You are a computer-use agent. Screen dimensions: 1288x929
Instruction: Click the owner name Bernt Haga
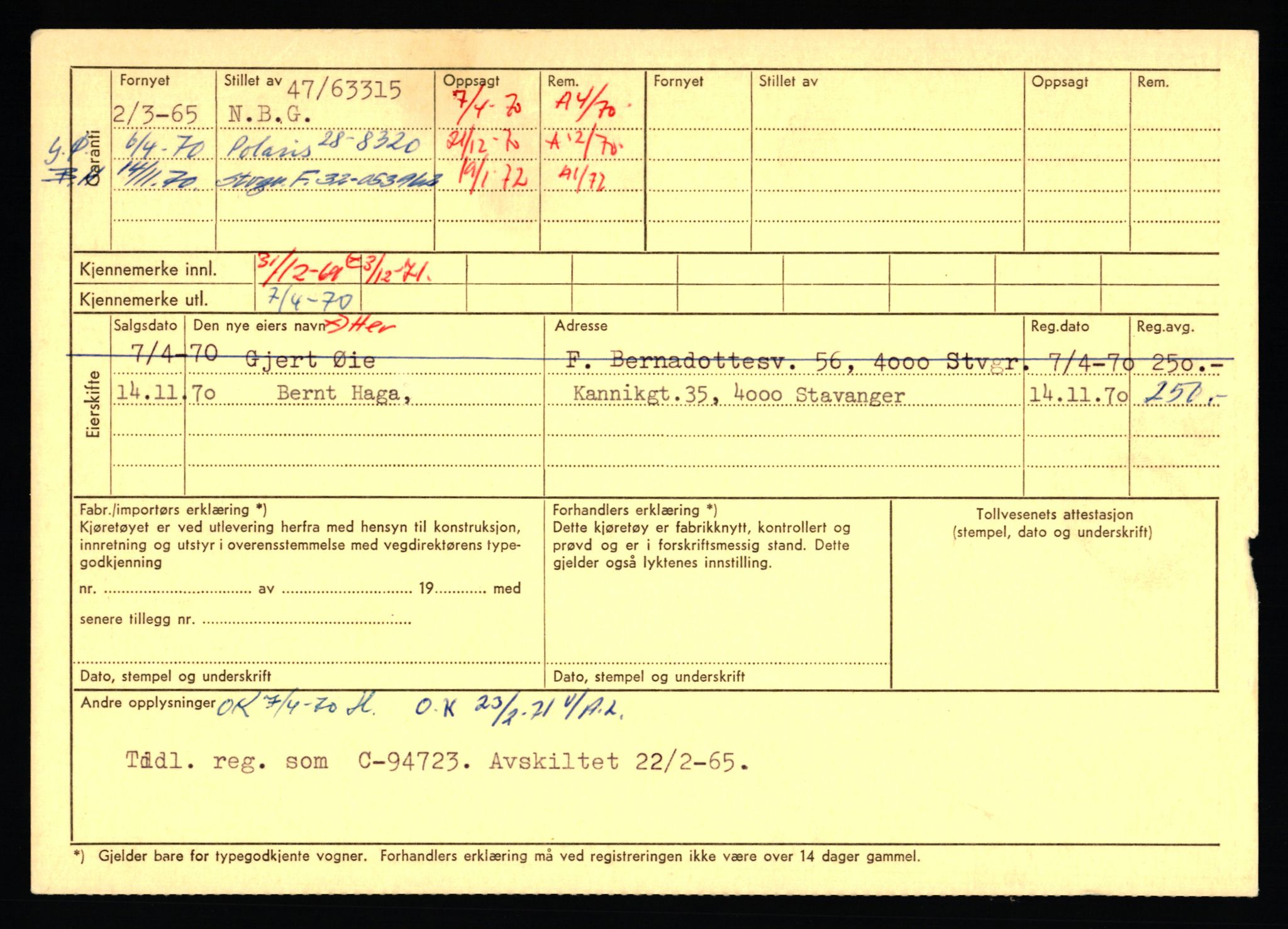pyautogui.click(x=344, y=393)
